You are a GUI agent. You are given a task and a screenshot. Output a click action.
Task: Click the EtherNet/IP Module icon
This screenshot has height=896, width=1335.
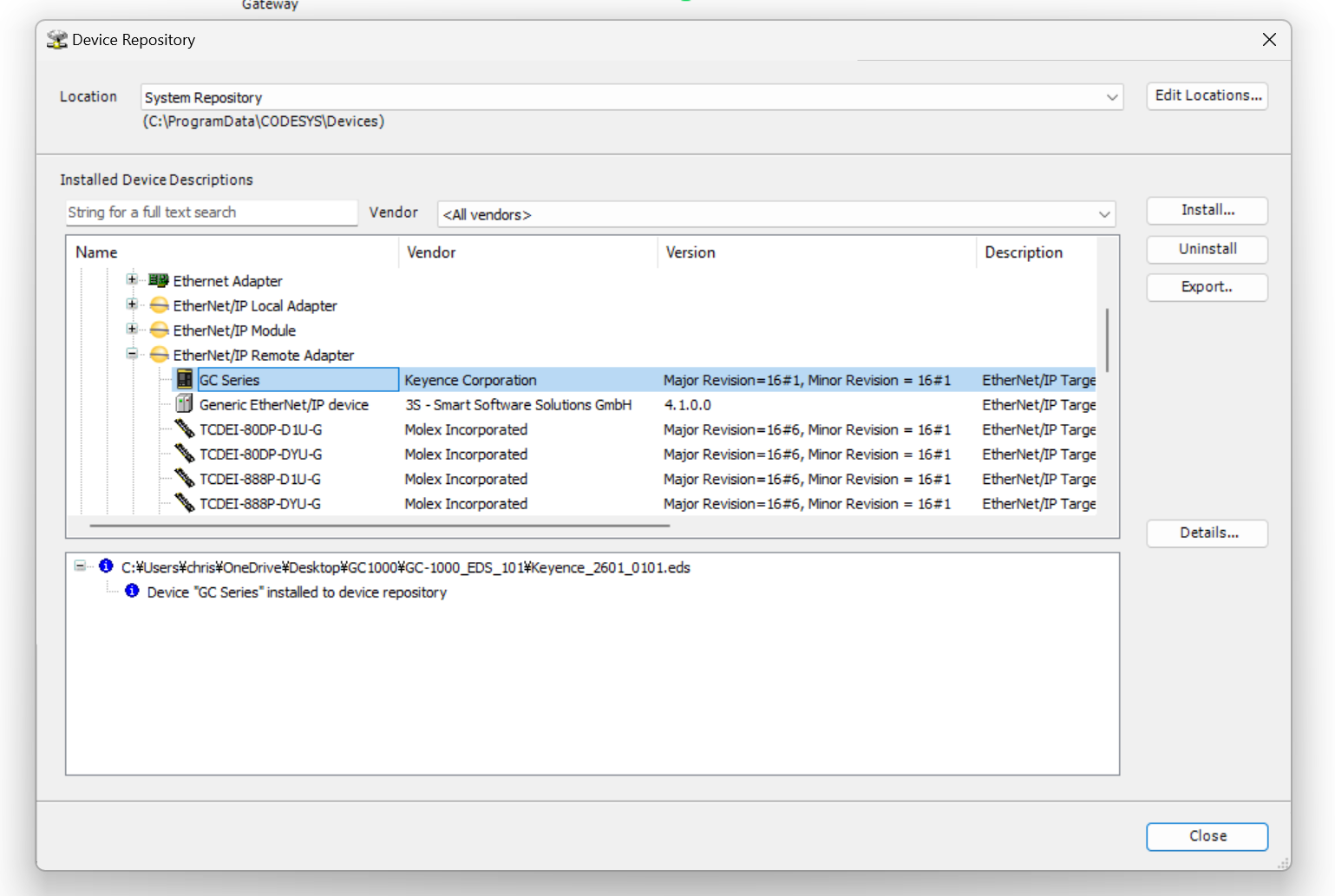[x=159, y=330]
